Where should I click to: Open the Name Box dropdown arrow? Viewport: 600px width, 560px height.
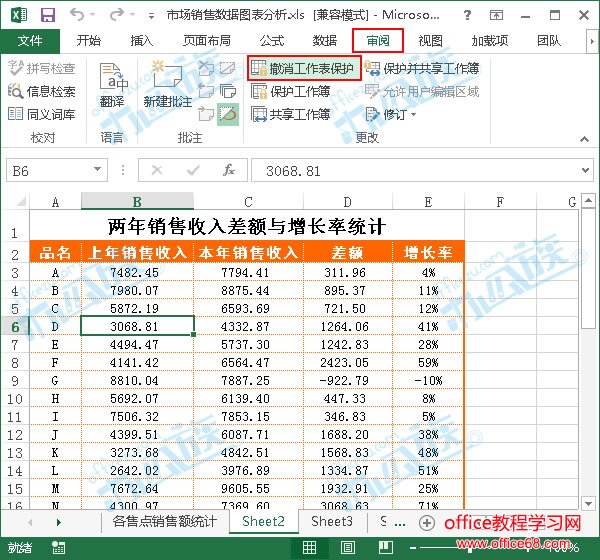pos(98,169)
